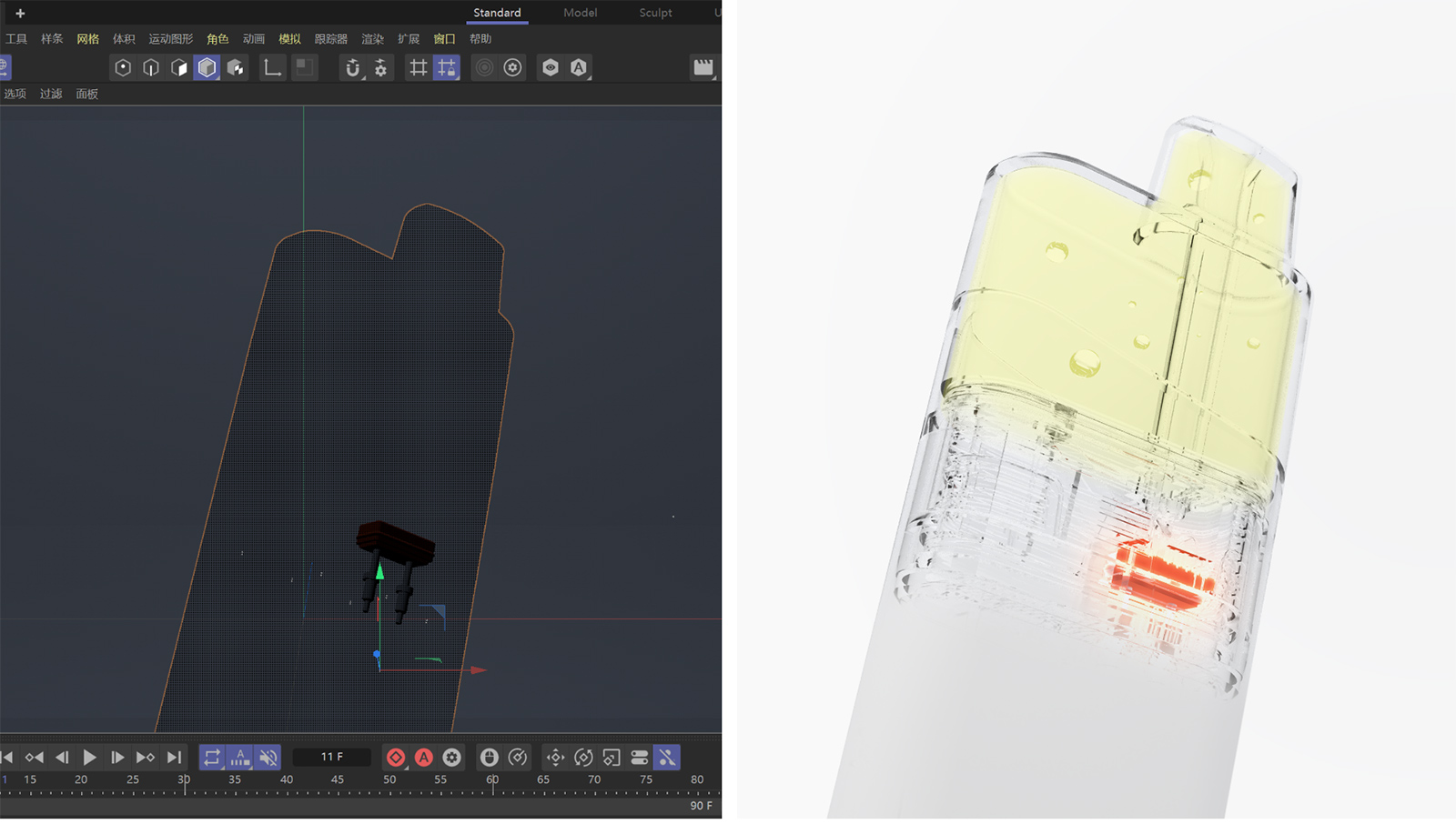The image size is (1456, 824).
Task: Toggle muted sound speaker button
Action: [x=268, y=758]
